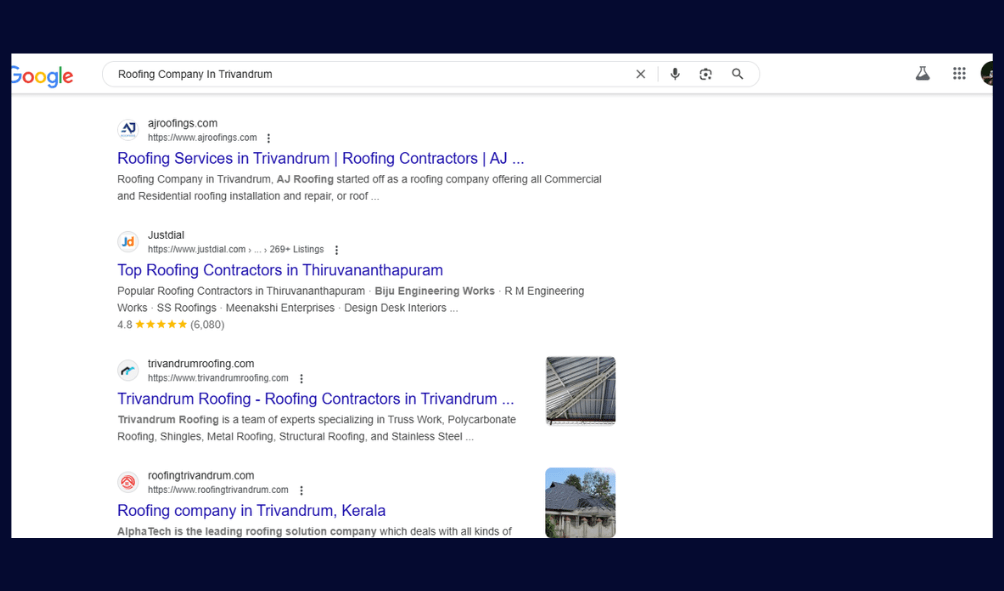Click the roofingtrivandrum.com favicon

pyautogui.click(x=128, y=482)
